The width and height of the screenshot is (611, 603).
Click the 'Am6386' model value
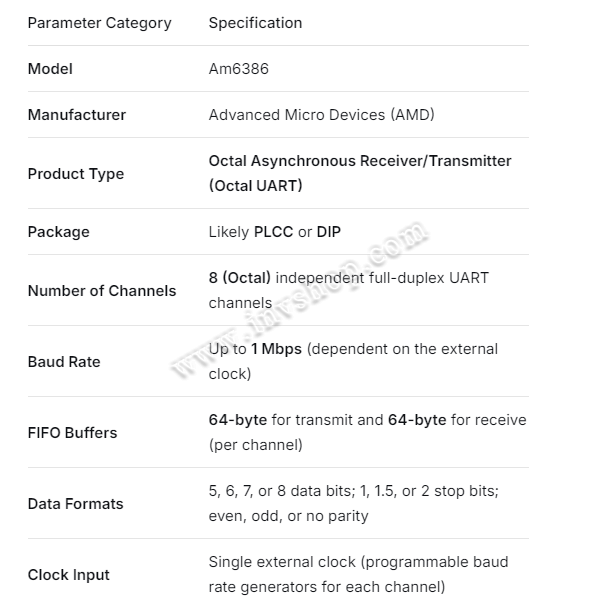pyautogui.click(x=238, y=69)
